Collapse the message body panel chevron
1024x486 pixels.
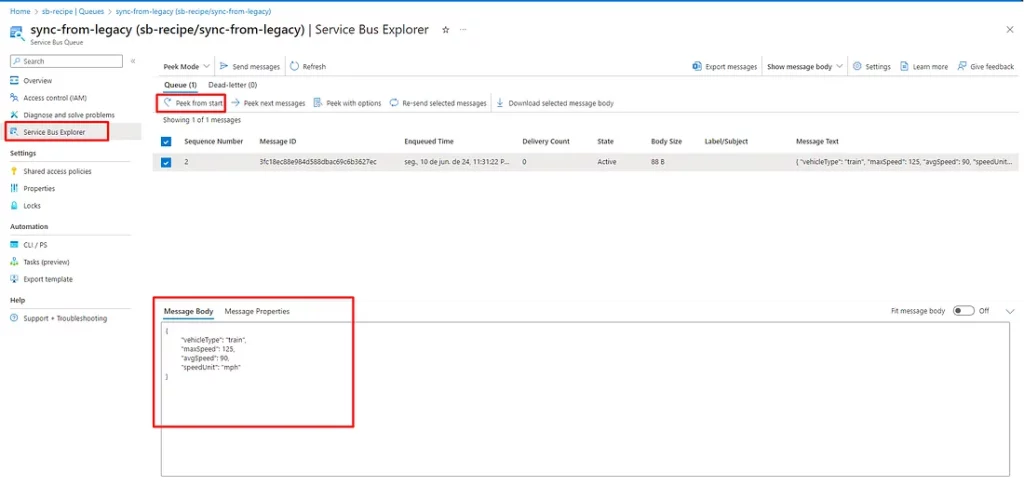coord(1011,311)
